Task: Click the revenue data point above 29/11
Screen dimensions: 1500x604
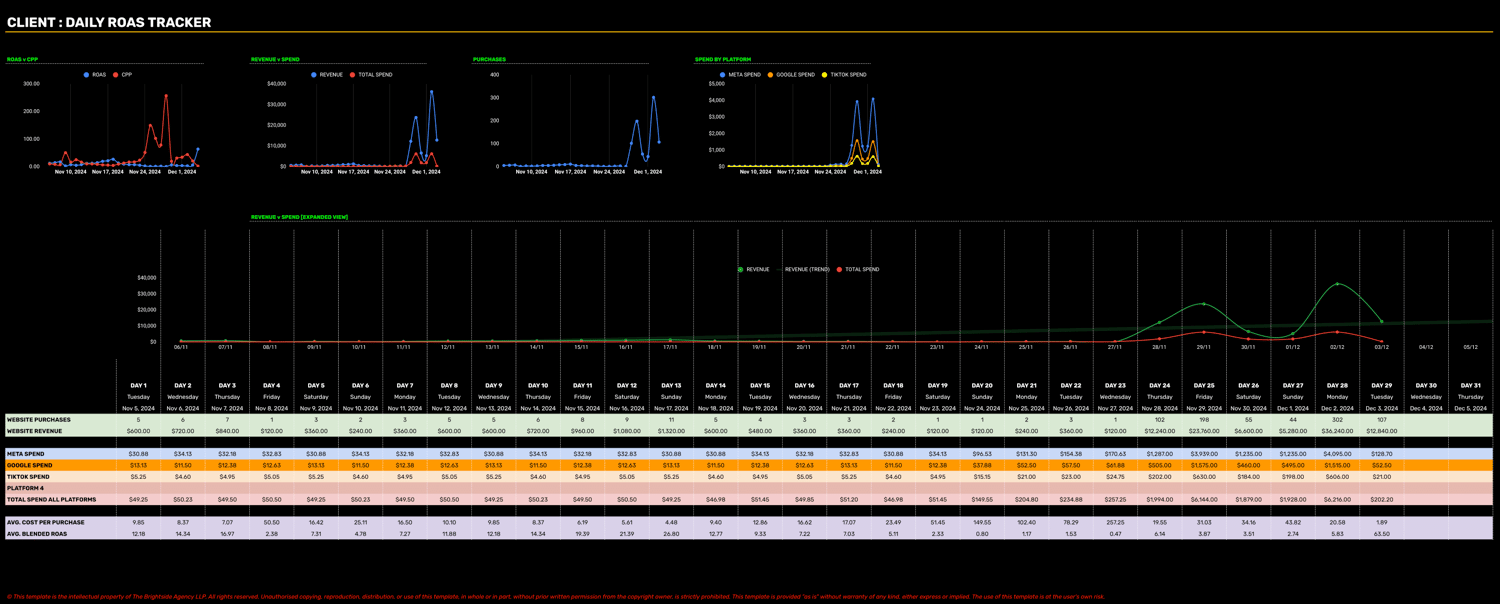Action: (x=1204, y=304)
